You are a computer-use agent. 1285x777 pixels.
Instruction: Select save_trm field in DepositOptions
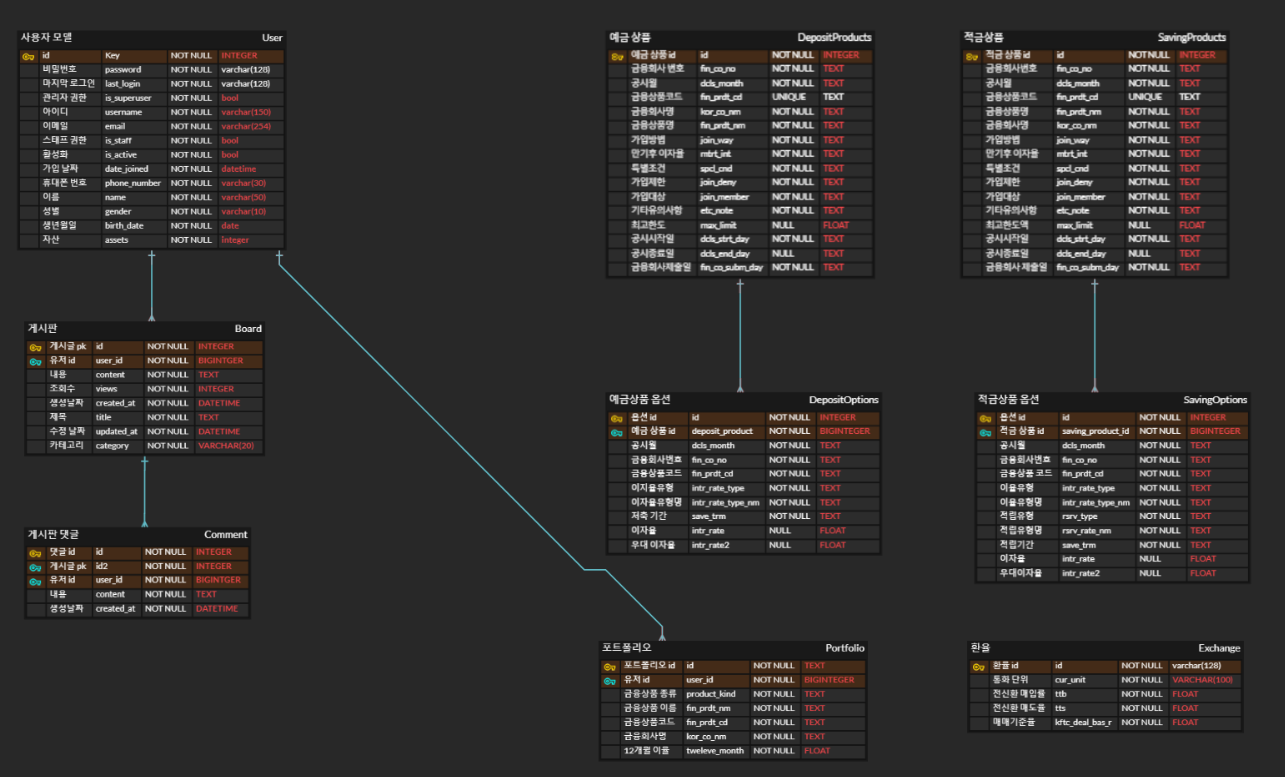pyautogui.click(x=709, y=517)
